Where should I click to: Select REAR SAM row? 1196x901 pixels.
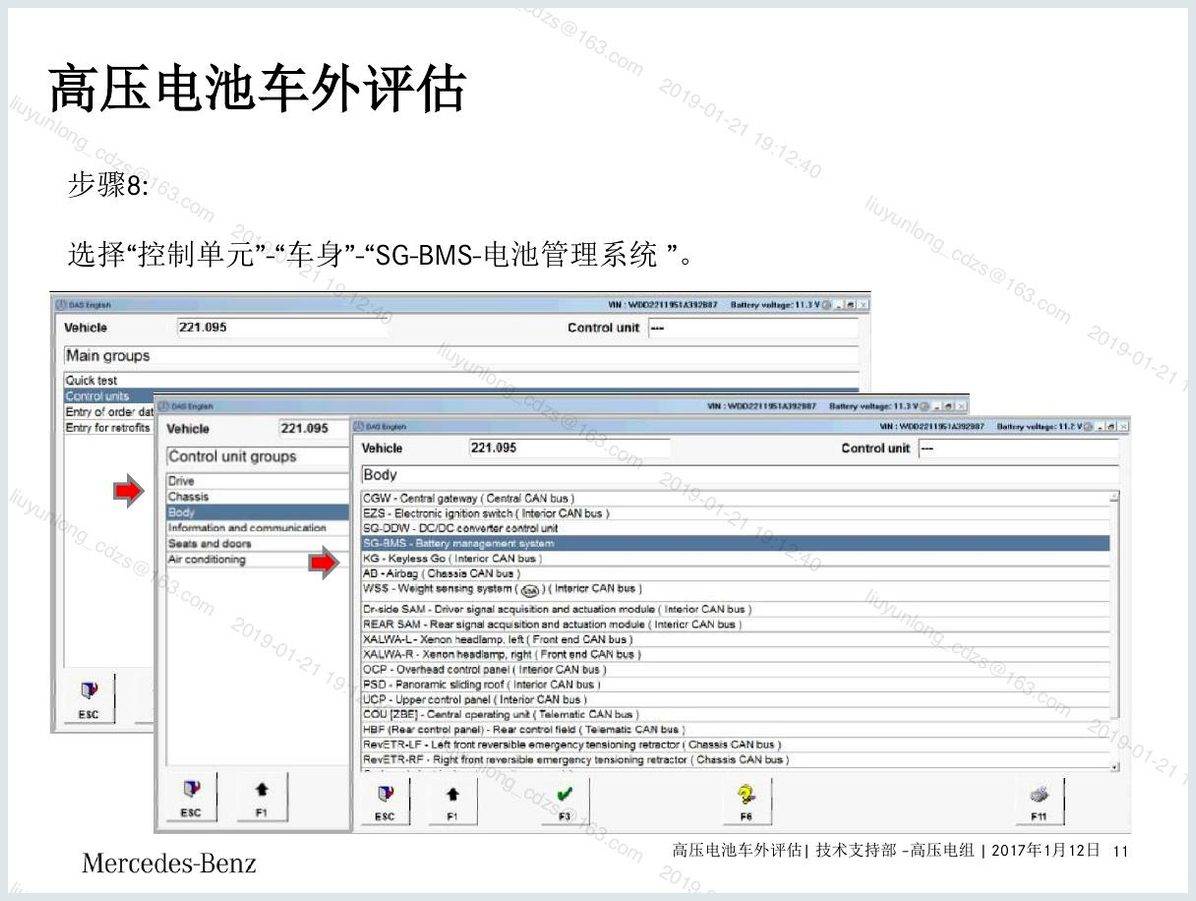click(735, 624)
